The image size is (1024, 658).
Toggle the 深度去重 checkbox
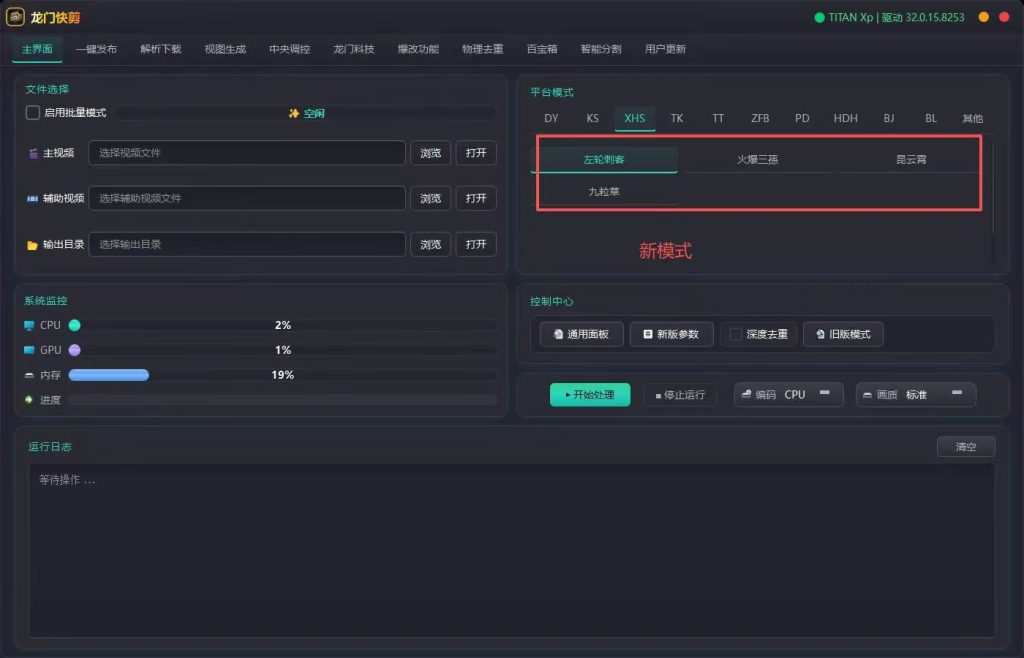[735, 334]
